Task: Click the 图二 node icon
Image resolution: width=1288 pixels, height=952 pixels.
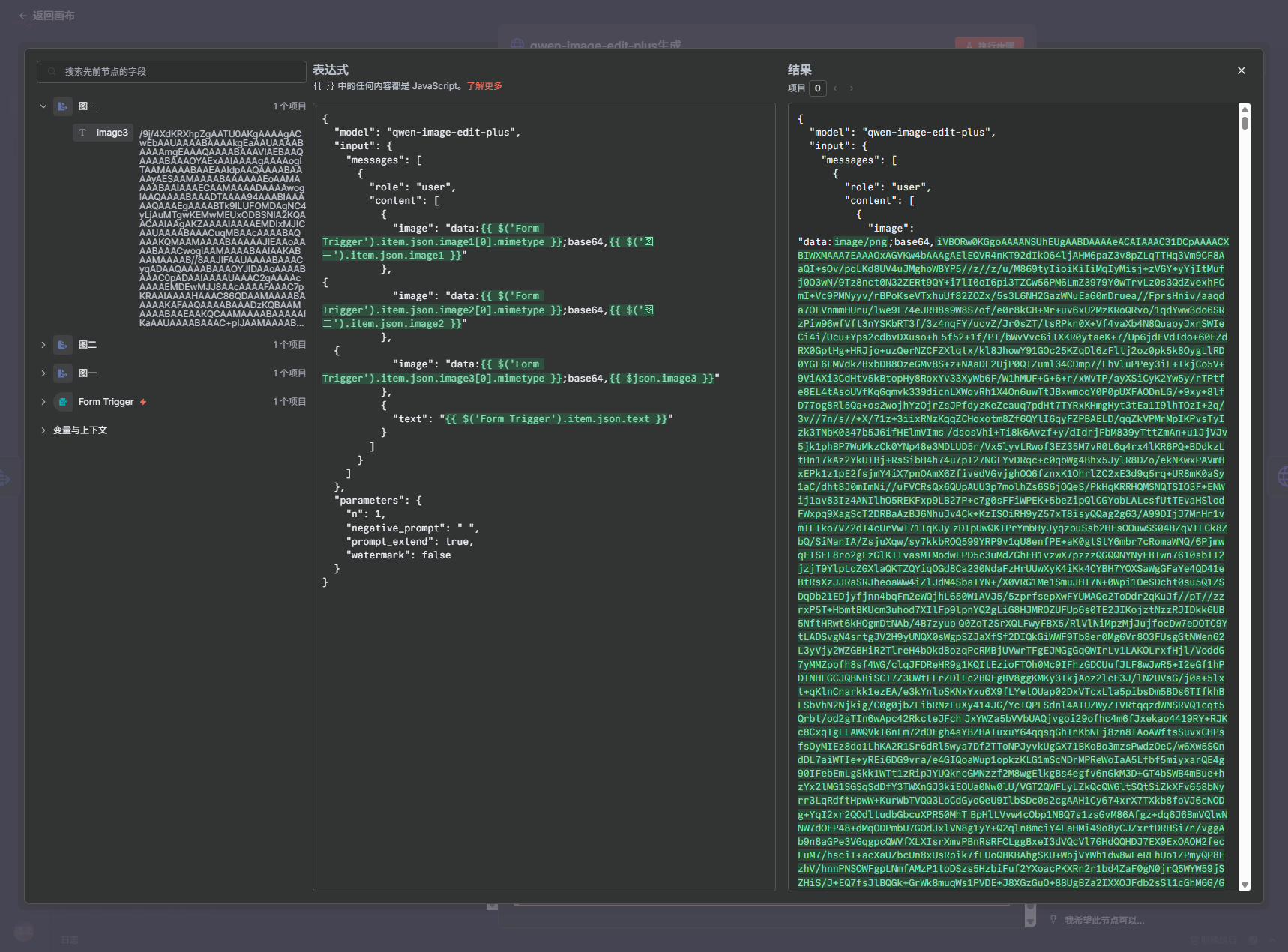Action: pyautogui.click(x=63, y=345)
